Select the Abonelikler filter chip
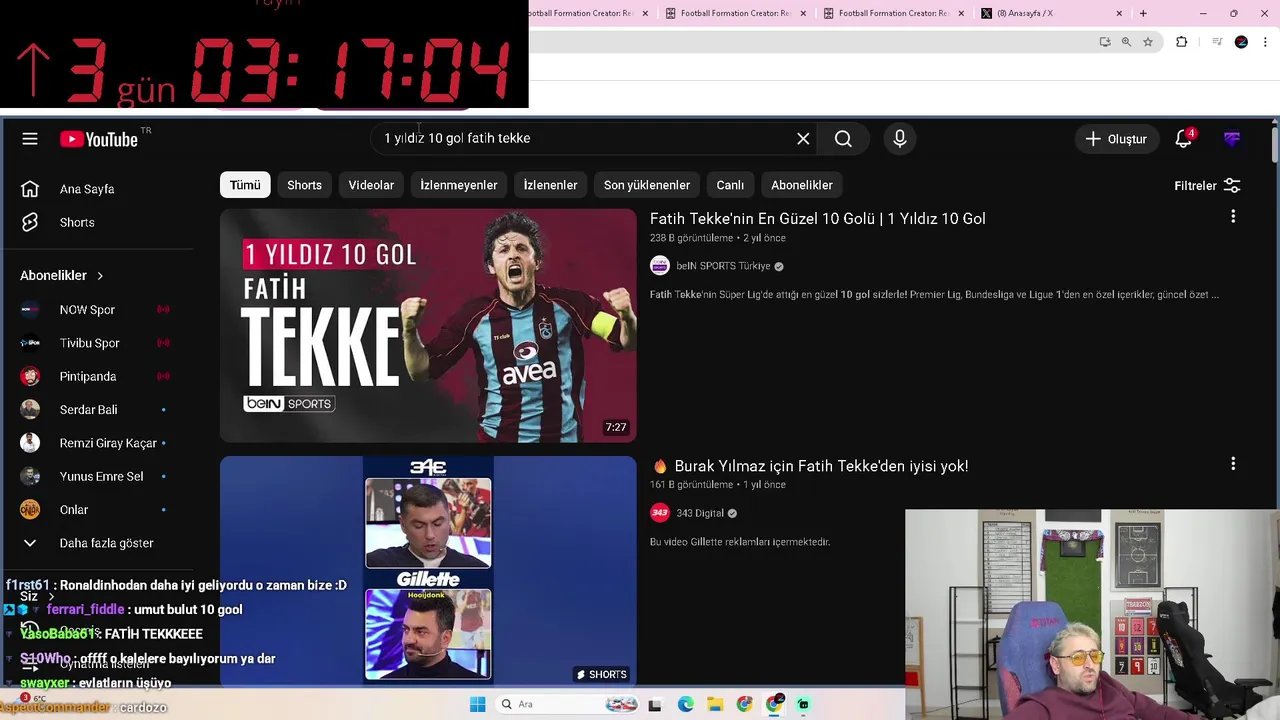 [802, 185]
